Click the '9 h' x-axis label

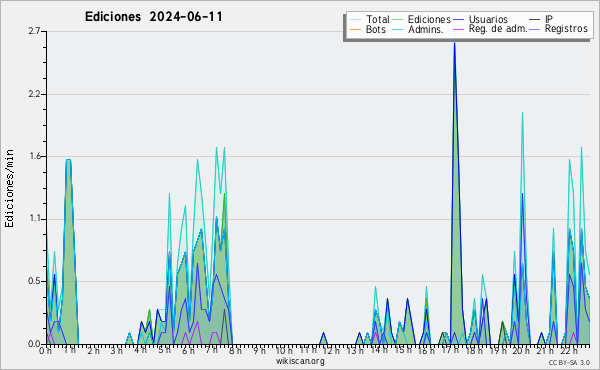click(259, 351)
